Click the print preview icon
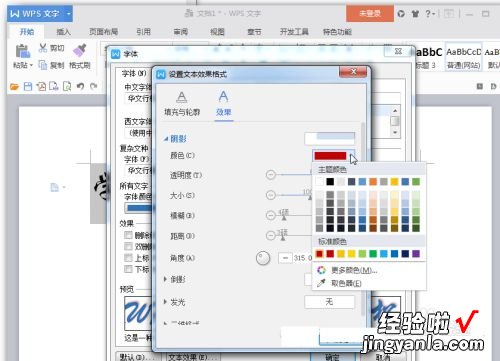The height and width of the screenshot is (361, 500). pyautogui.click(x=67, y=86)
